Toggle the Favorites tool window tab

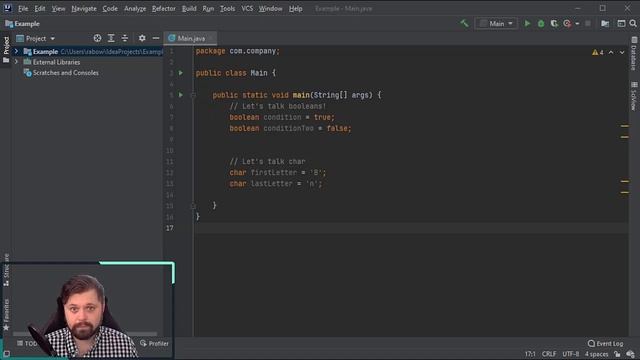pyautogui.click(x=6, y=314)
